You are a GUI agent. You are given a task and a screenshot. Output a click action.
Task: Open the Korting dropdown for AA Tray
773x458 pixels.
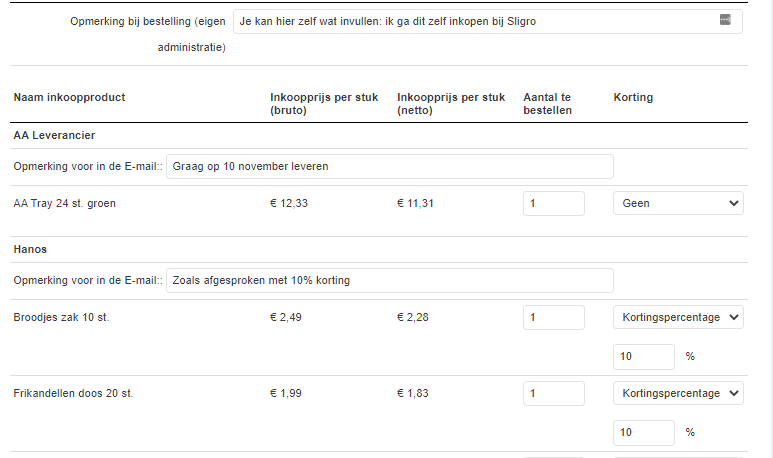[678, 203]
